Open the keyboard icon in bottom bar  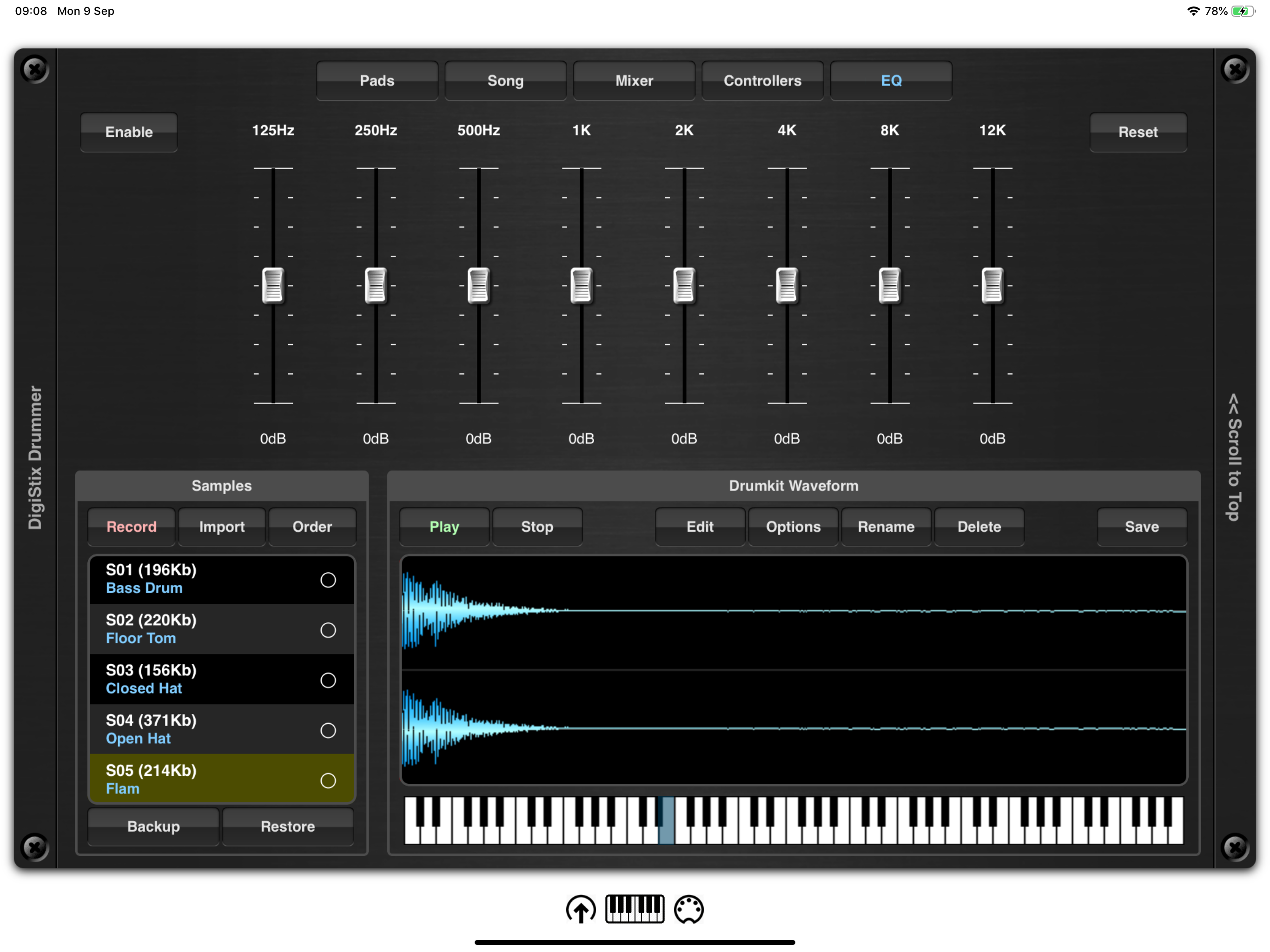(635, 909)
